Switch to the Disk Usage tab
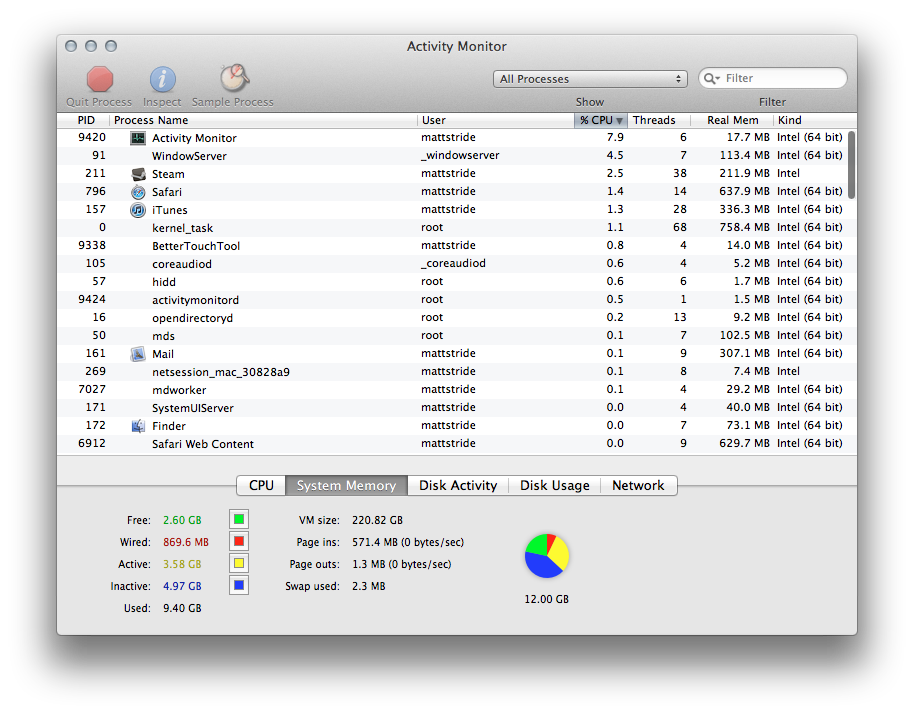The width and height of the screenshot is (914, 714). 554,486
